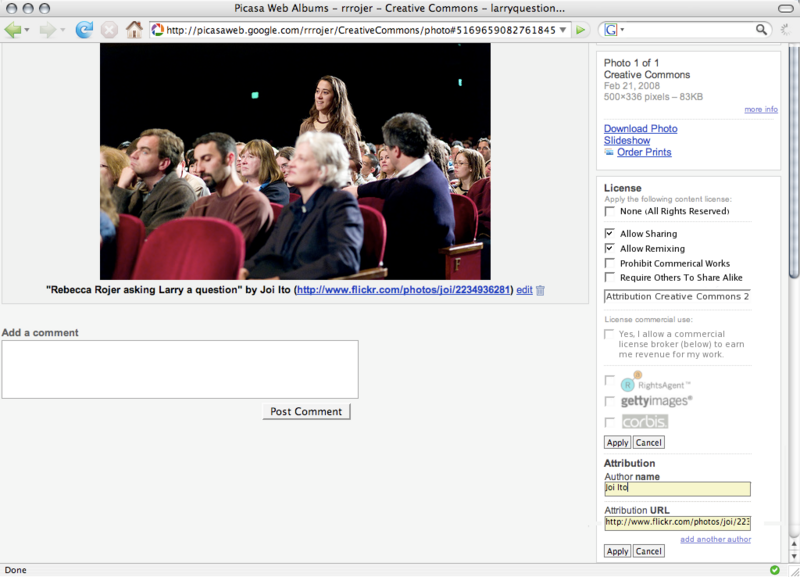Image resolution: width=800 pixels, height=577 pixels.
Task: Click the 'Photo 1 of 1' text
Action: [x=631, y=63]
